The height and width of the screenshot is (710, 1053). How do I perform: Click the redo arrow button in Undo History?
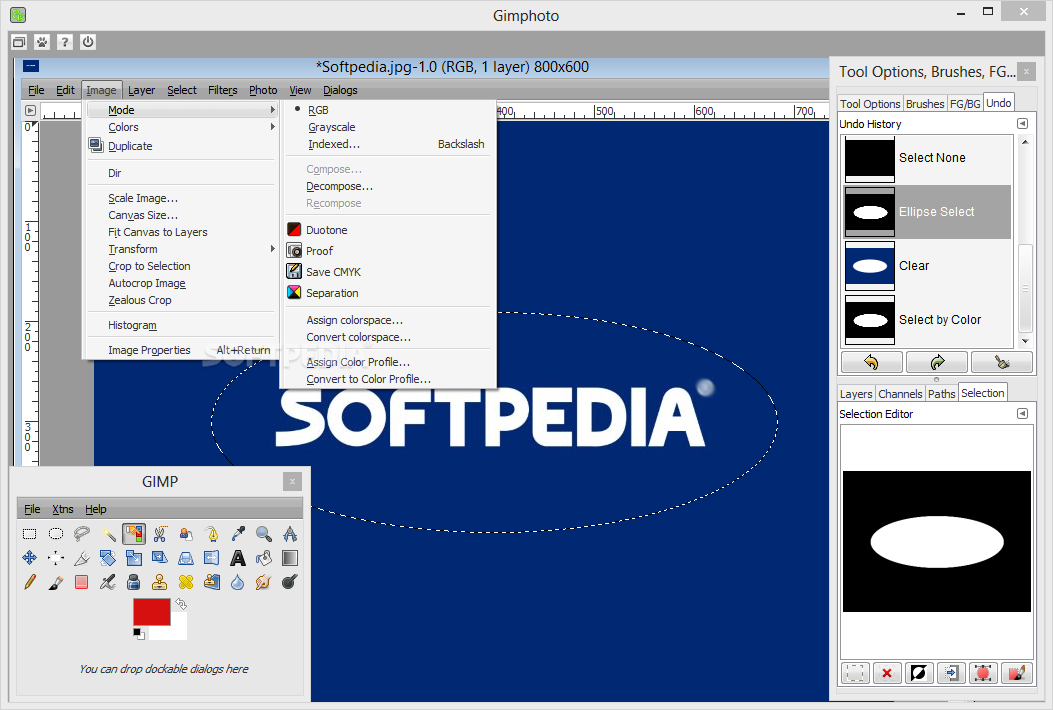[937, 362]
